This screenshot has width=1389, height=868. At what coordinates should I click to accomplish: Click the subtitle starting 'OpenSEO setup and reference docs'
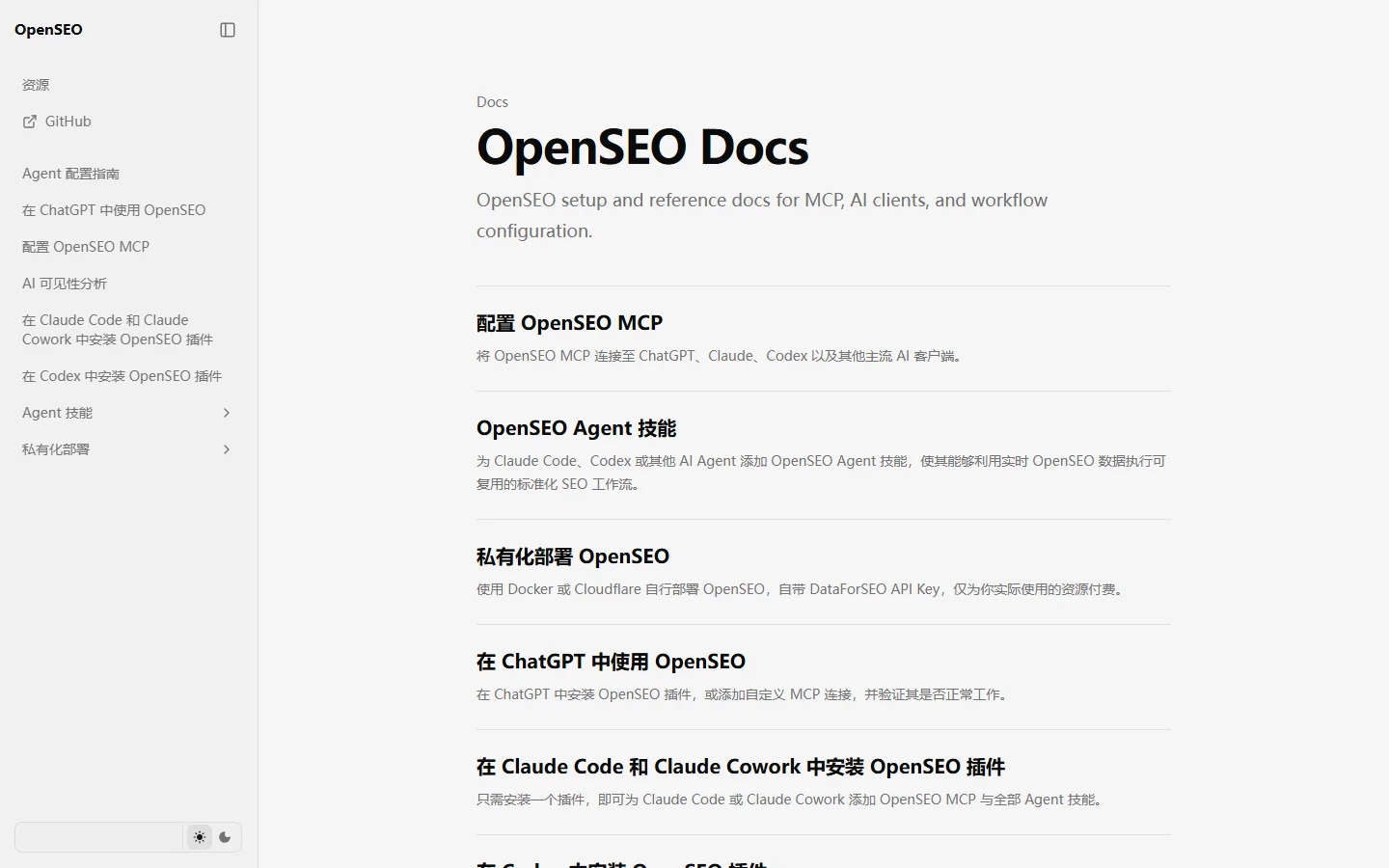762,215
